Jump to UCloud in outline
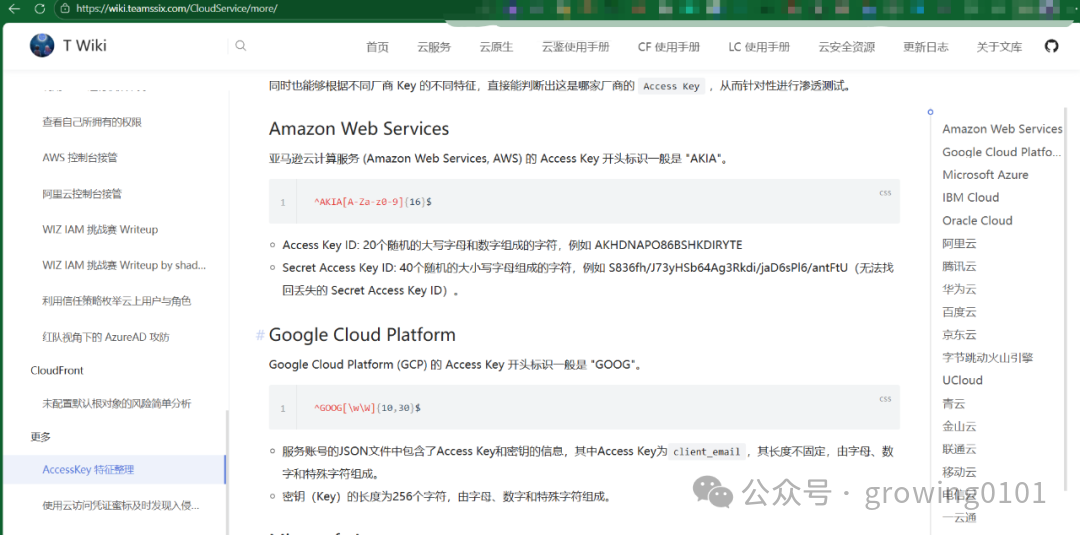 (962, 380)
